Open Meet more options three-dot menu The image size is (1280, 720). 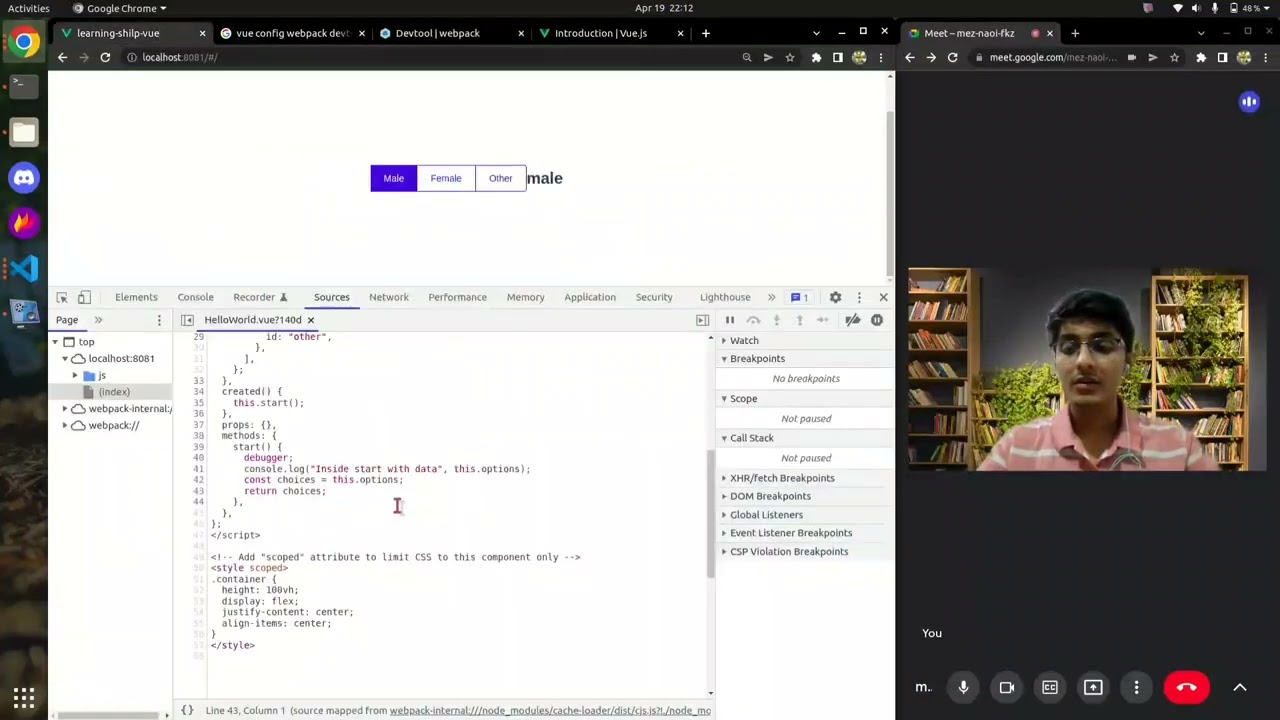(x=1137, y=687)
